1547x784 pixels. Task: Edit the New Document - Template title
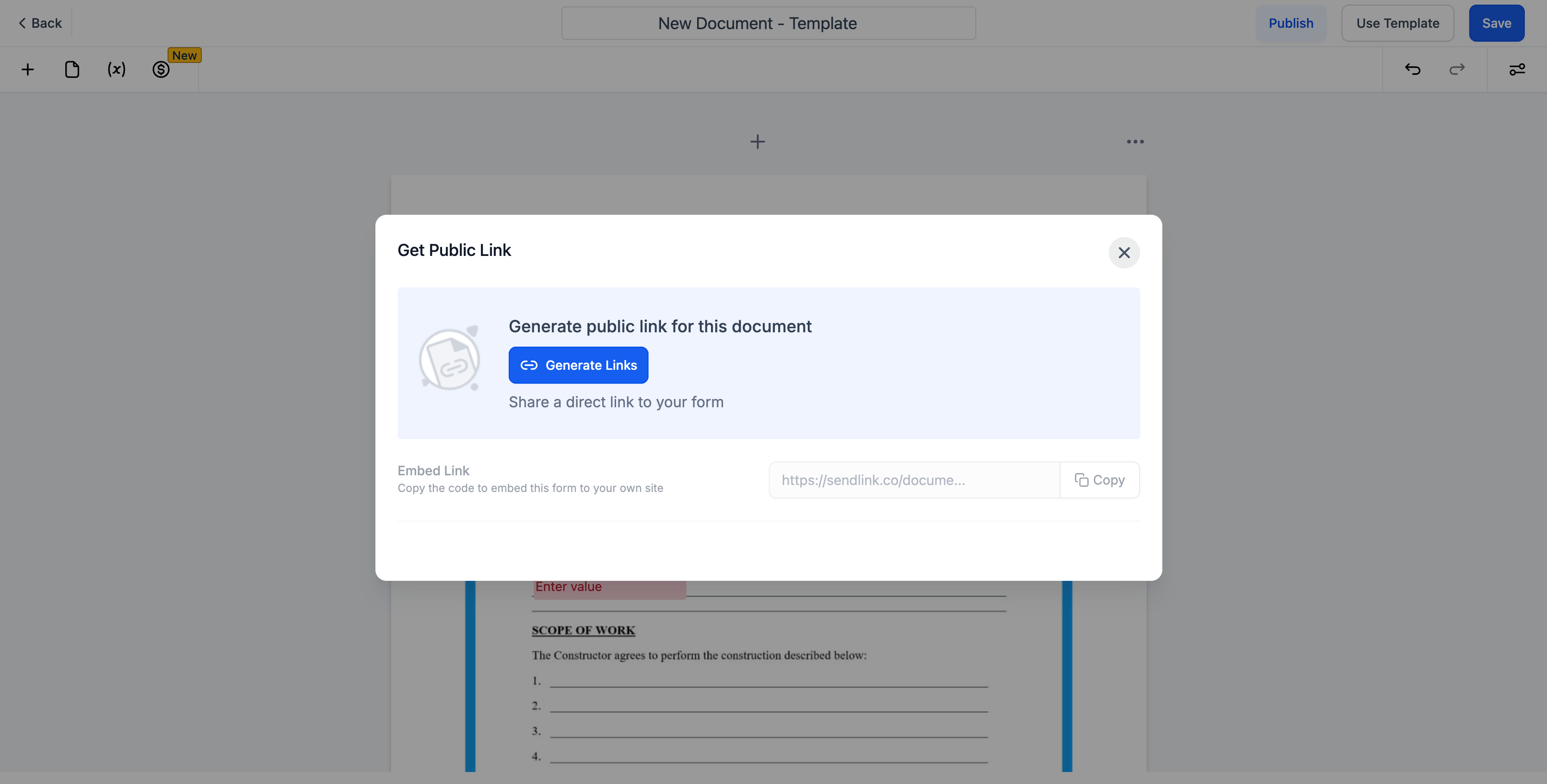[x=768, y=24]
